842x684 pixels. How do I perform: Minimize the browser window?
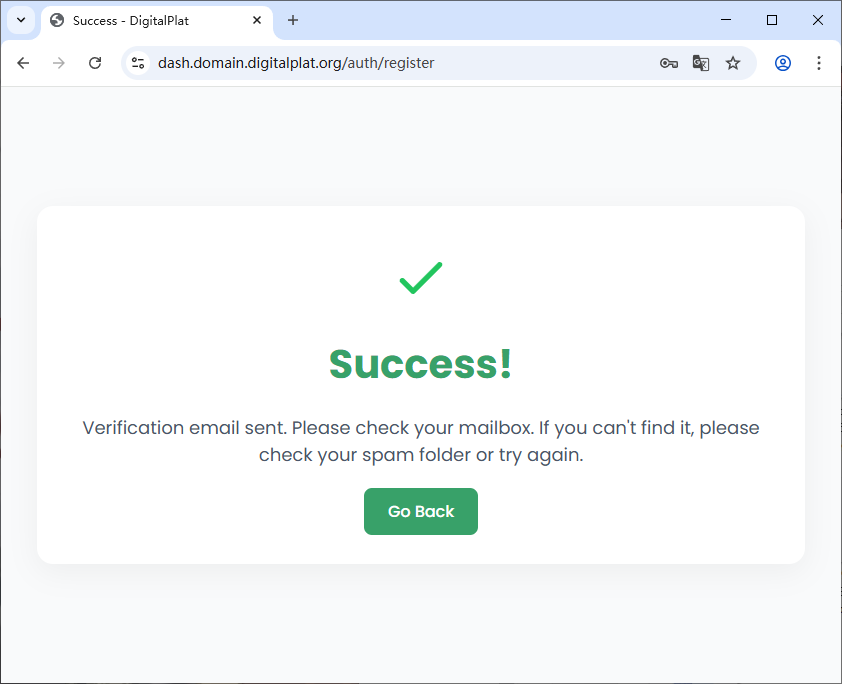(725, 20)
